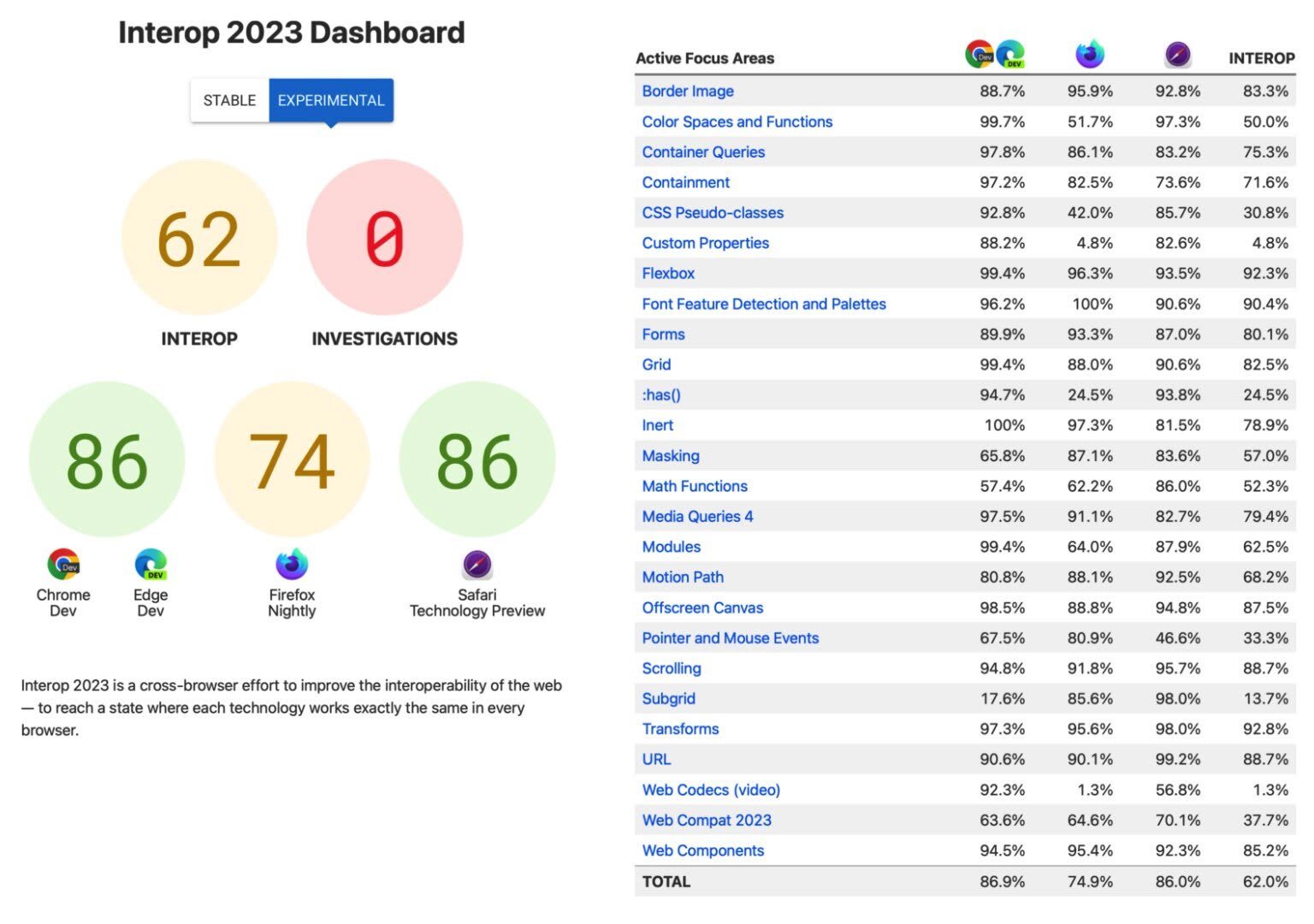The image size is (1314, 924).
Task: Click the 74.9% total Firefox value
Action: (x=1090, y=881)
